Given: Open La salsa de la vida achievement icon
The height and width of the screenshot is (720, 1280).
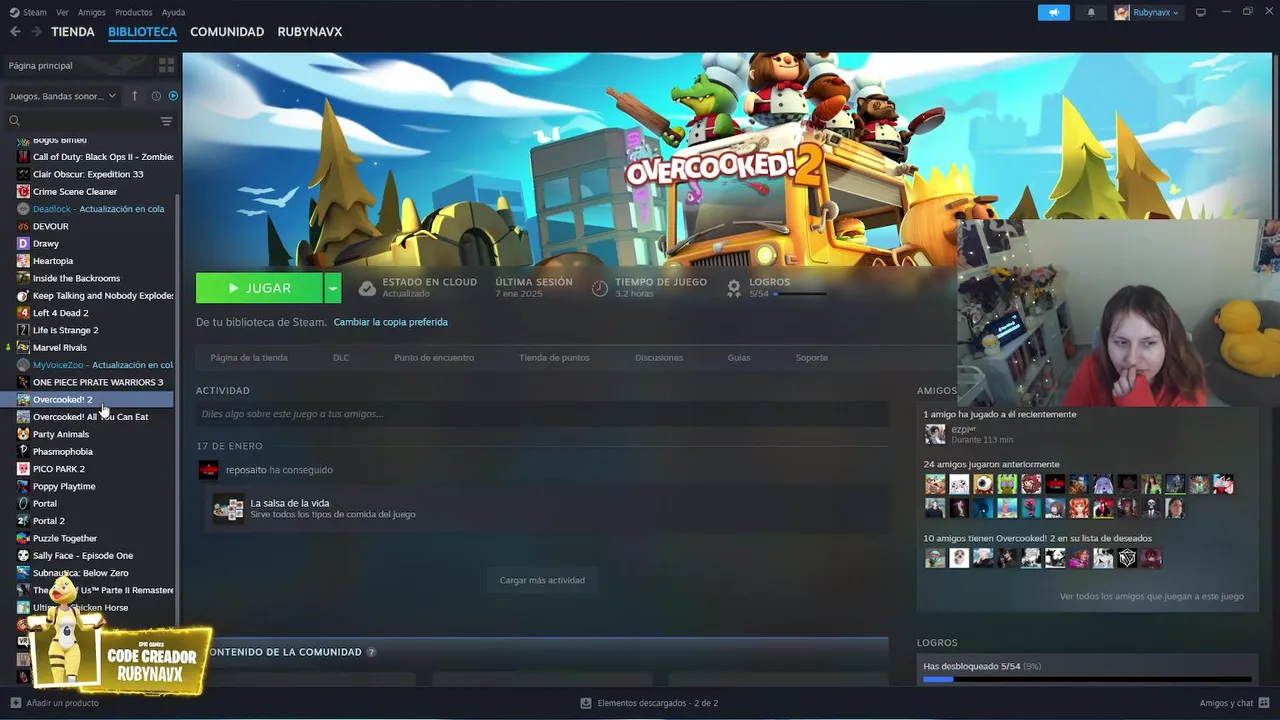Looking at the screenshot, I should (228, 508).
